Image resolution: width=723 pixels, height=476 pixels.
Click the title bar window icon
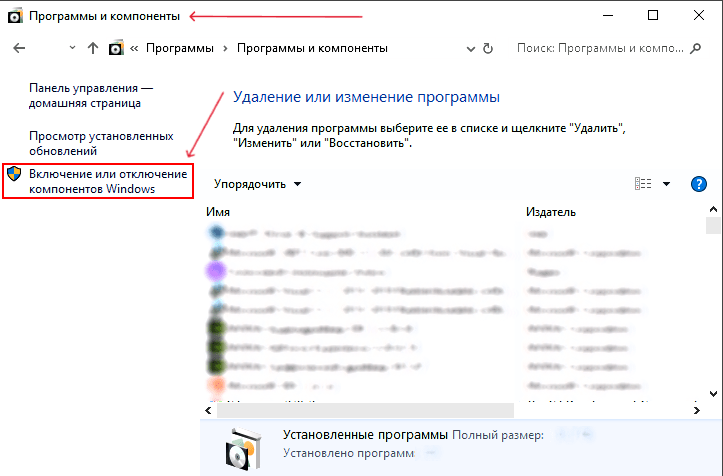coord(15,16)
